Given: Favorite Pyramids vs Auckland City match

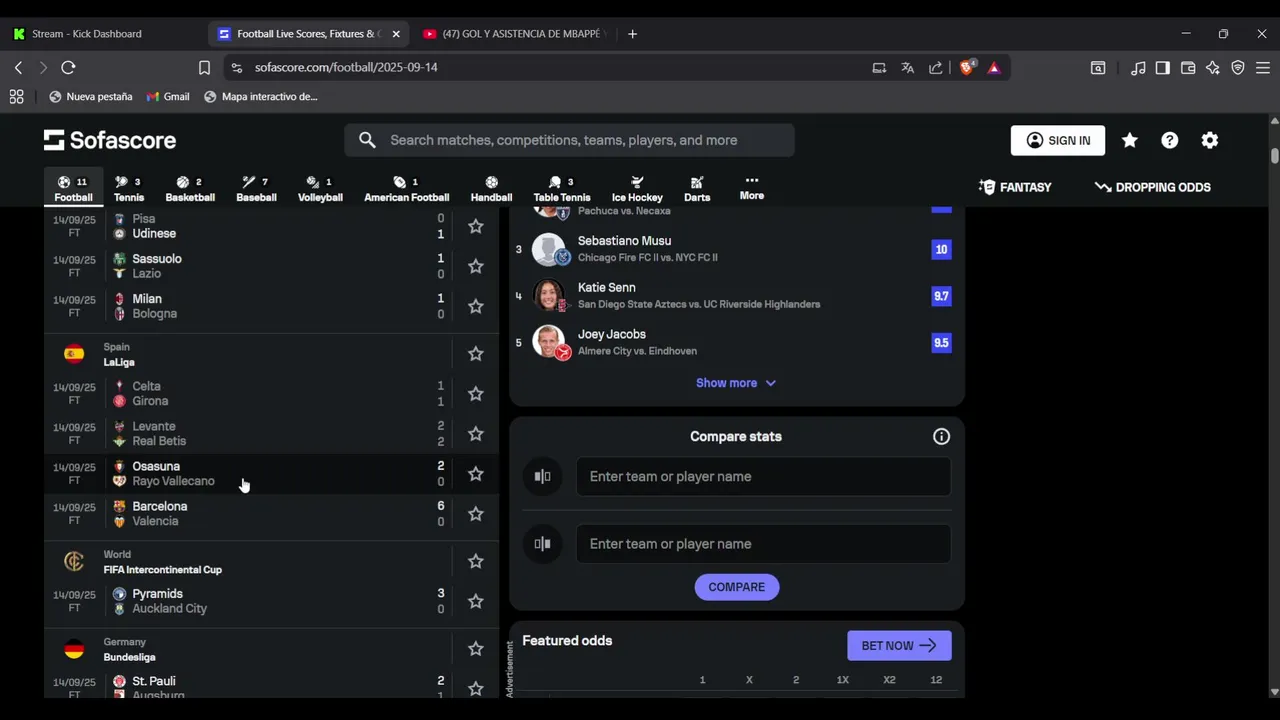Looking at the screenshot, I should (476, 601).
